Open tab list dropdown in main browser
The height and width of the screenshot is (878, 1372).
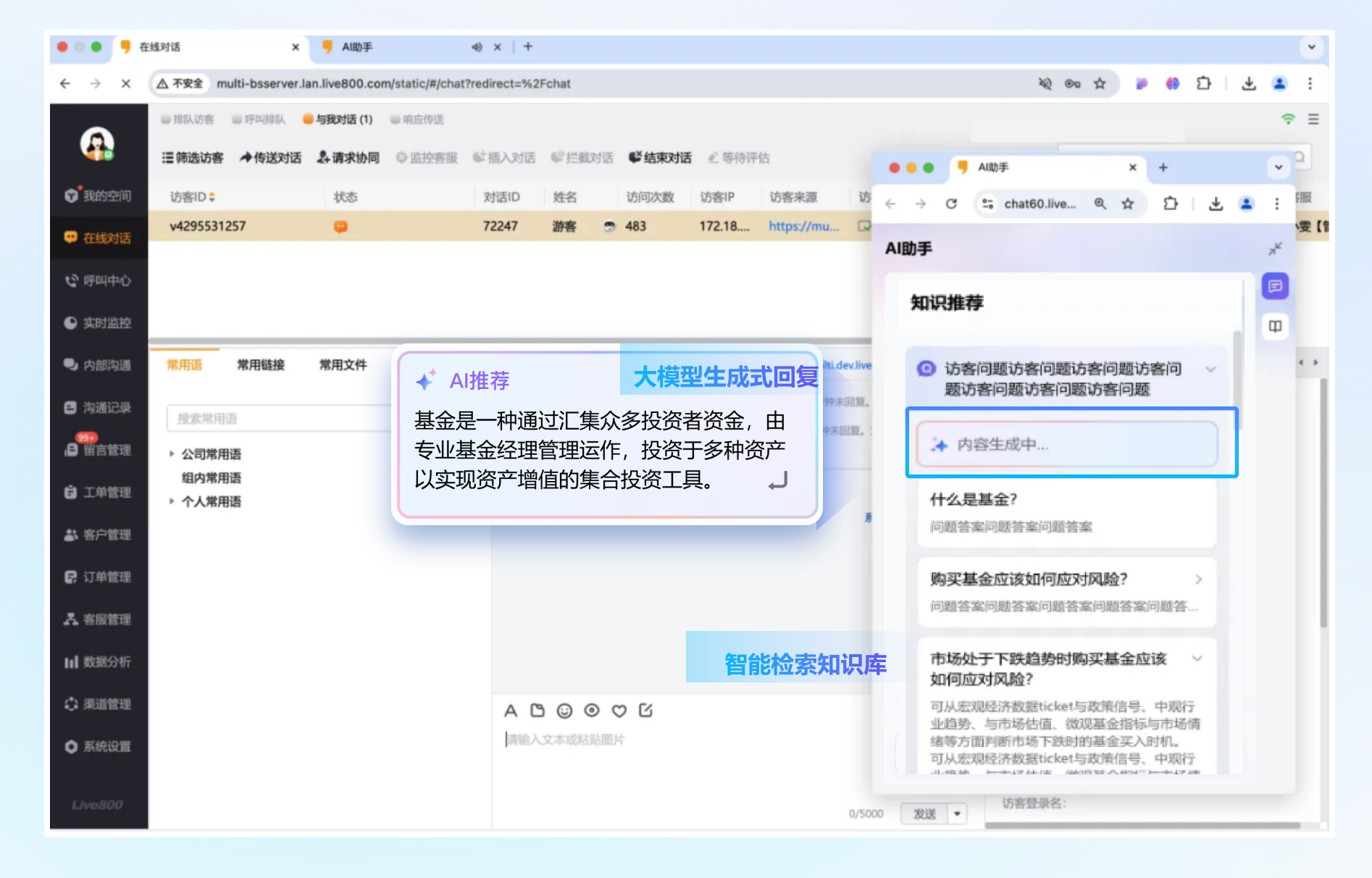[x=1312, y=47]
